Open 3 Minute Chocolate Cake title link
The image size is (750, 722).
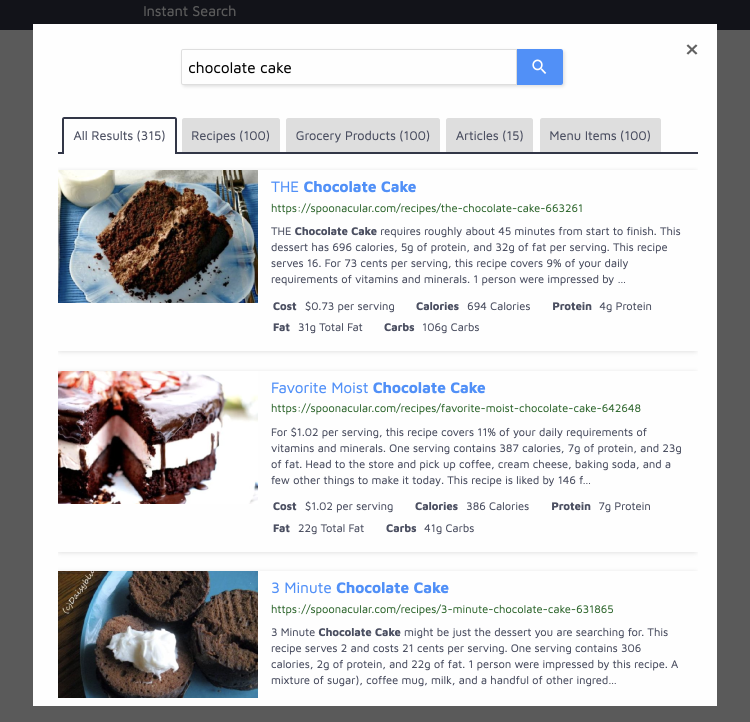point(360,588)
